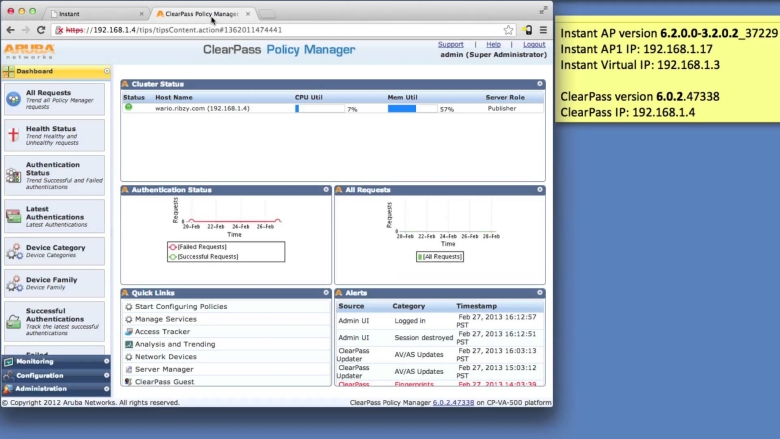Open the browser hamburger menu
The image size is (780, 439).
click(543, 30)
